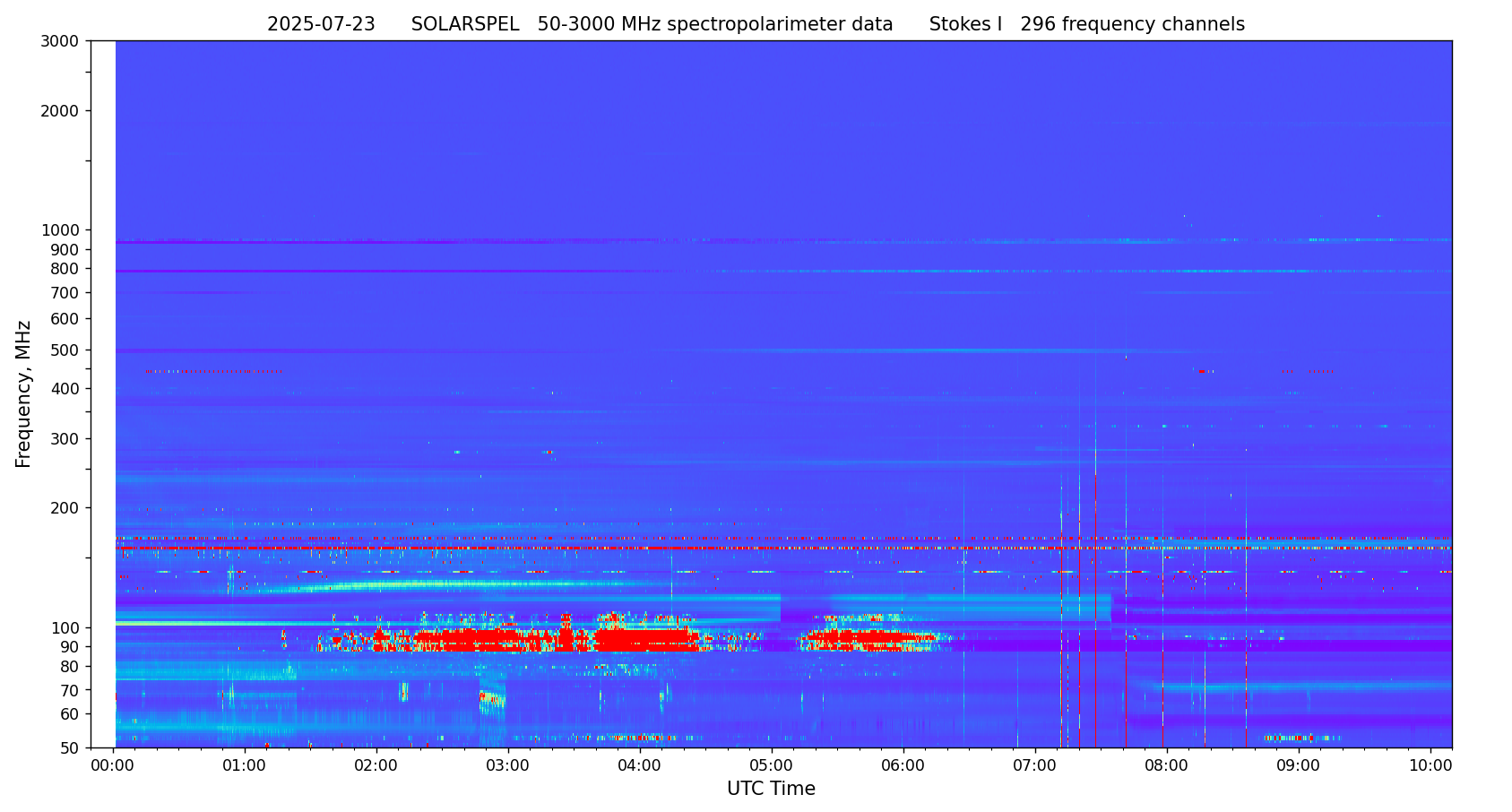Image resolution: width=1512 pixels, height=812 pixels.
Task: Click the 2025-07-23 date in the title
Action: 321,25
